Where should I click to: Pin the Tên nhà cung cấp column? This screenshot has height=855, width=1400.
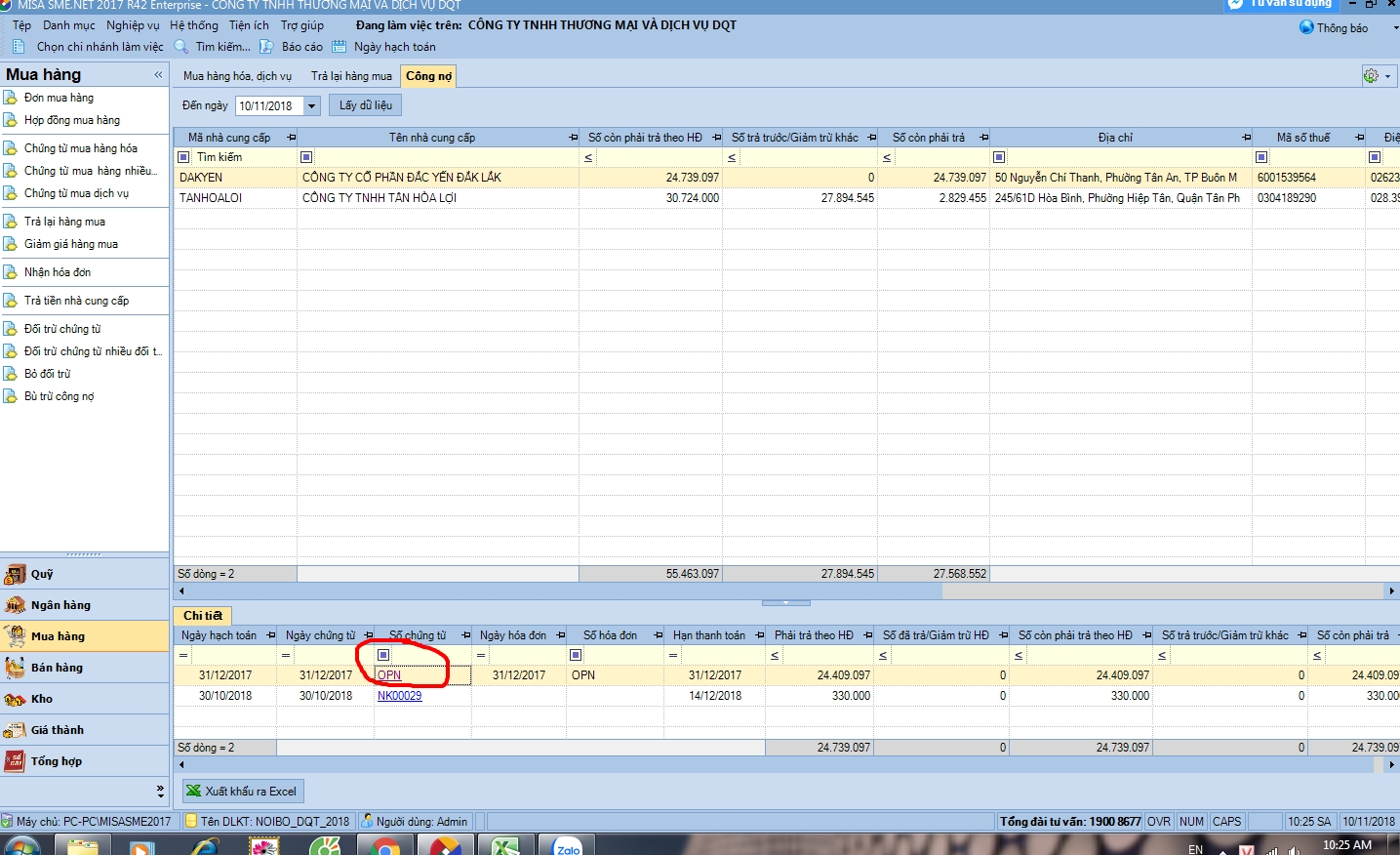(574, 138)
